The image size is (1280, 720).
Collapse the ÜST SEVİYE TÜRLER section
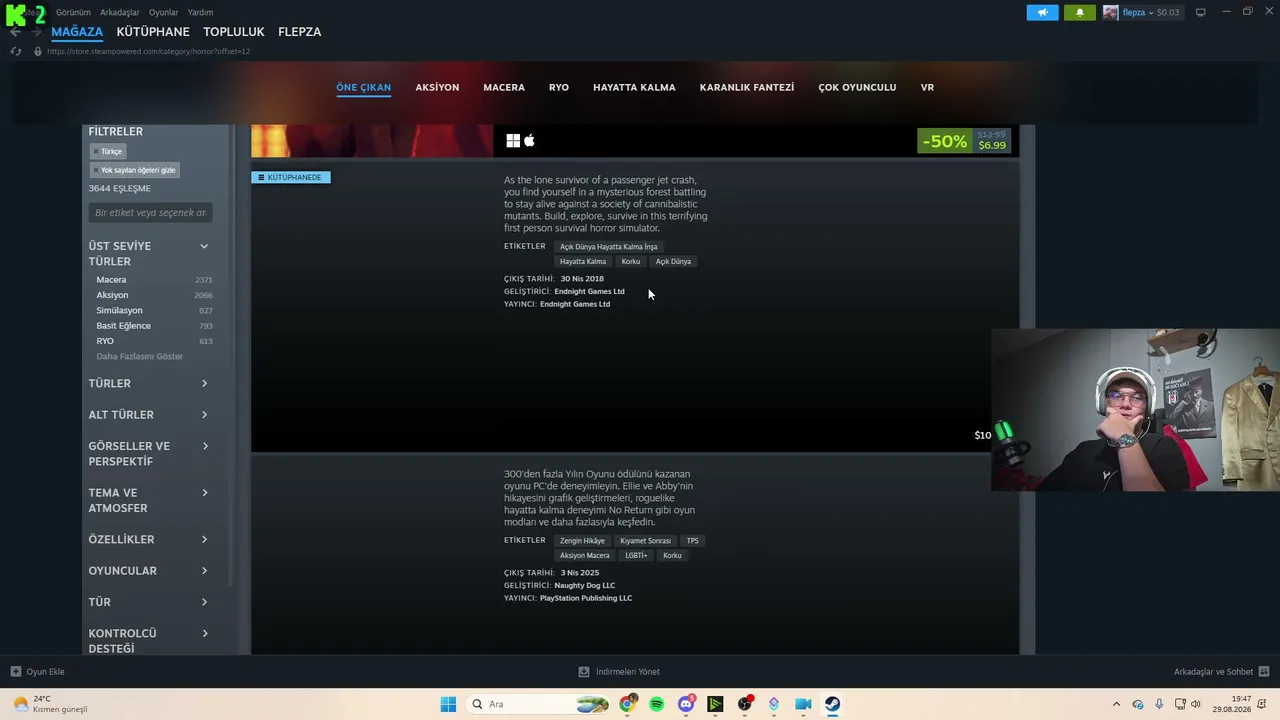204,246
